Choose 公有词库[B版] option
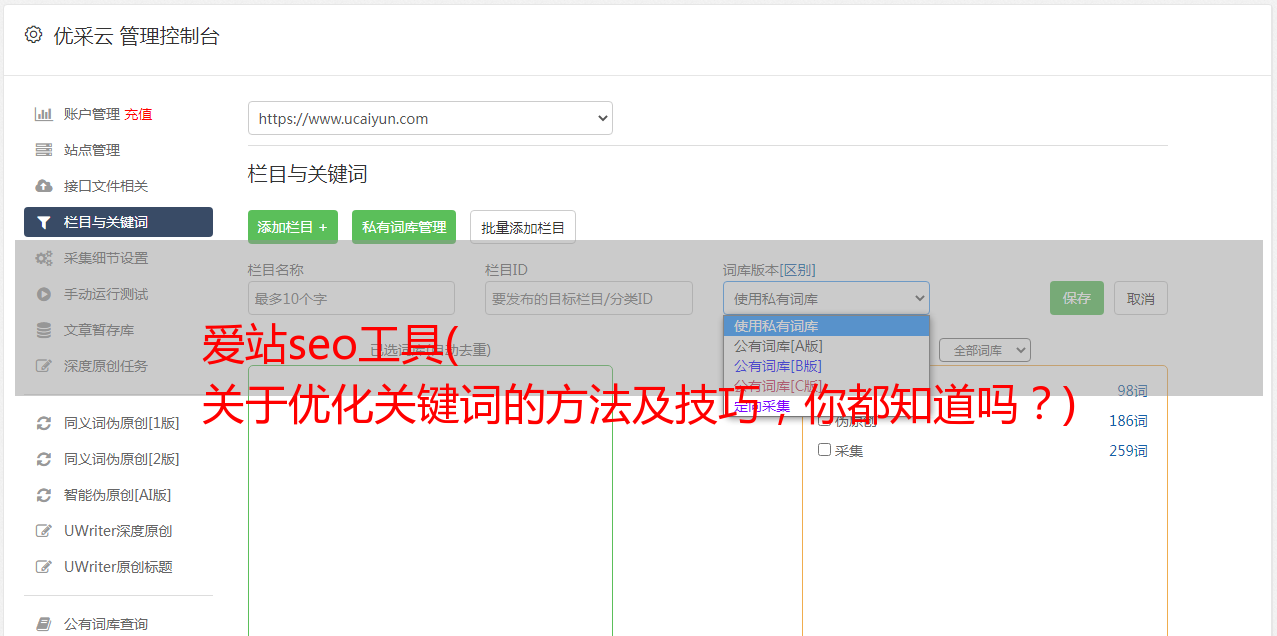Image resolution: width=1277 pixels, height=636 pixels. 826,366
